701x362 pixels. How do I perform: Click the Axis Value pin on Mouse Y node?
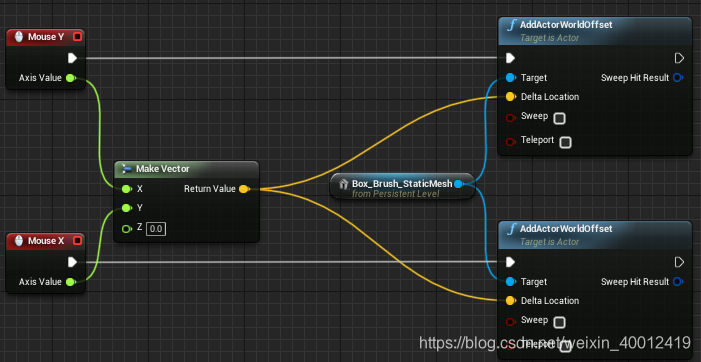click(x=70, y=78)
